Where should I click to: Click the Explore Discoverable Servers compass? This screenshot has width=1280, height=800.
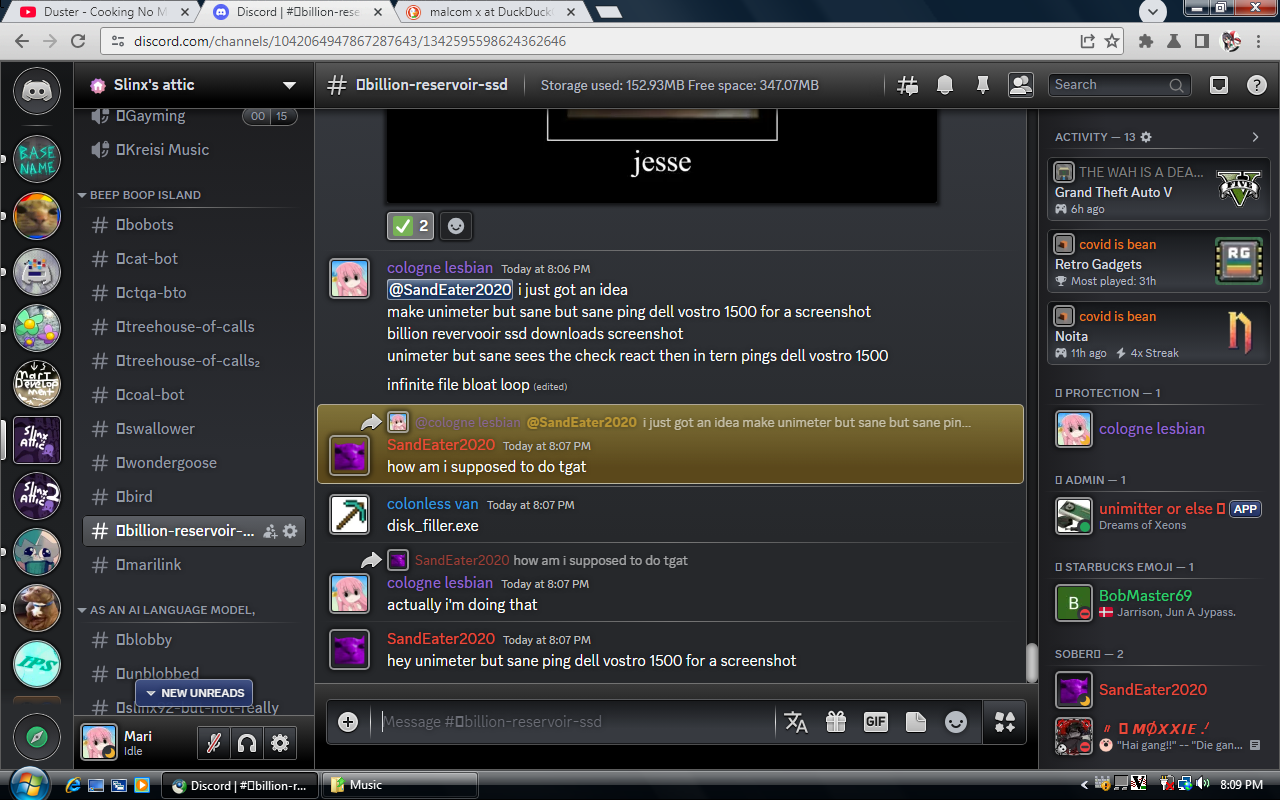tap(37, 738)
